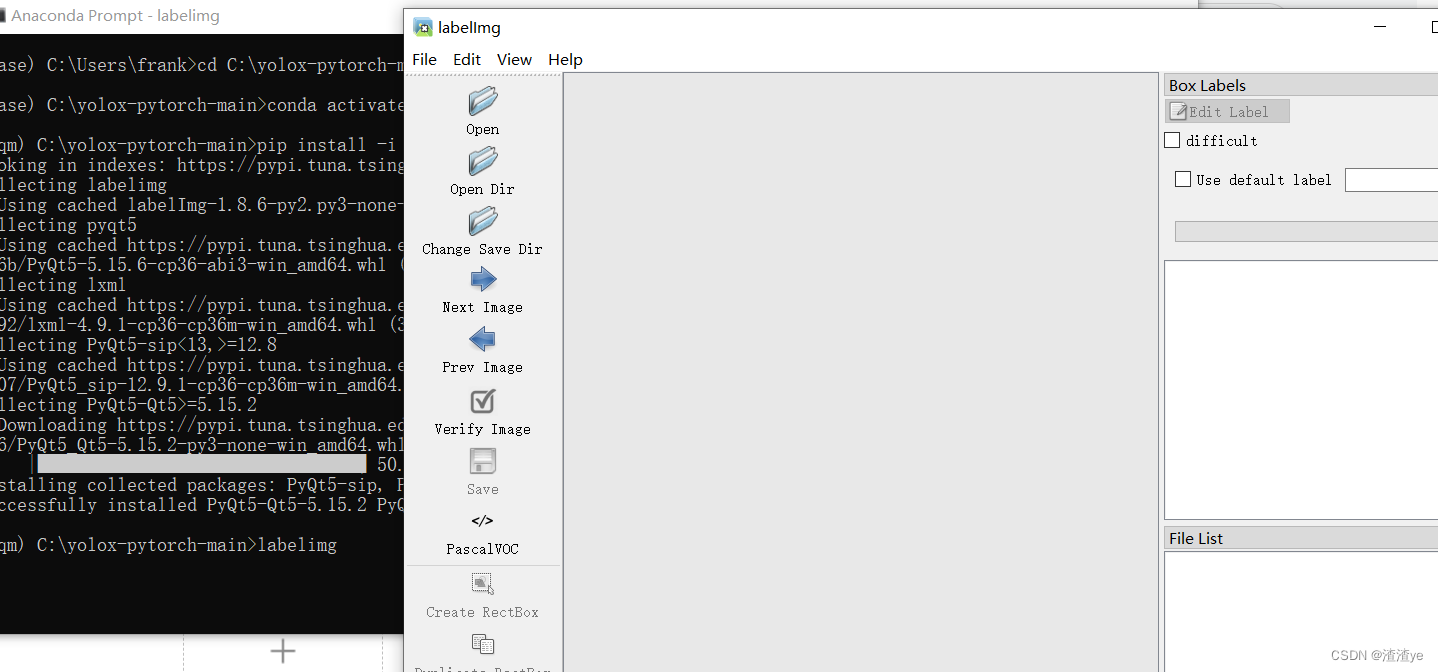Image resolution: width=1438 pixels, height=672 pixels.
Task: Click the file list area
Action: (x=1301, y=611)
